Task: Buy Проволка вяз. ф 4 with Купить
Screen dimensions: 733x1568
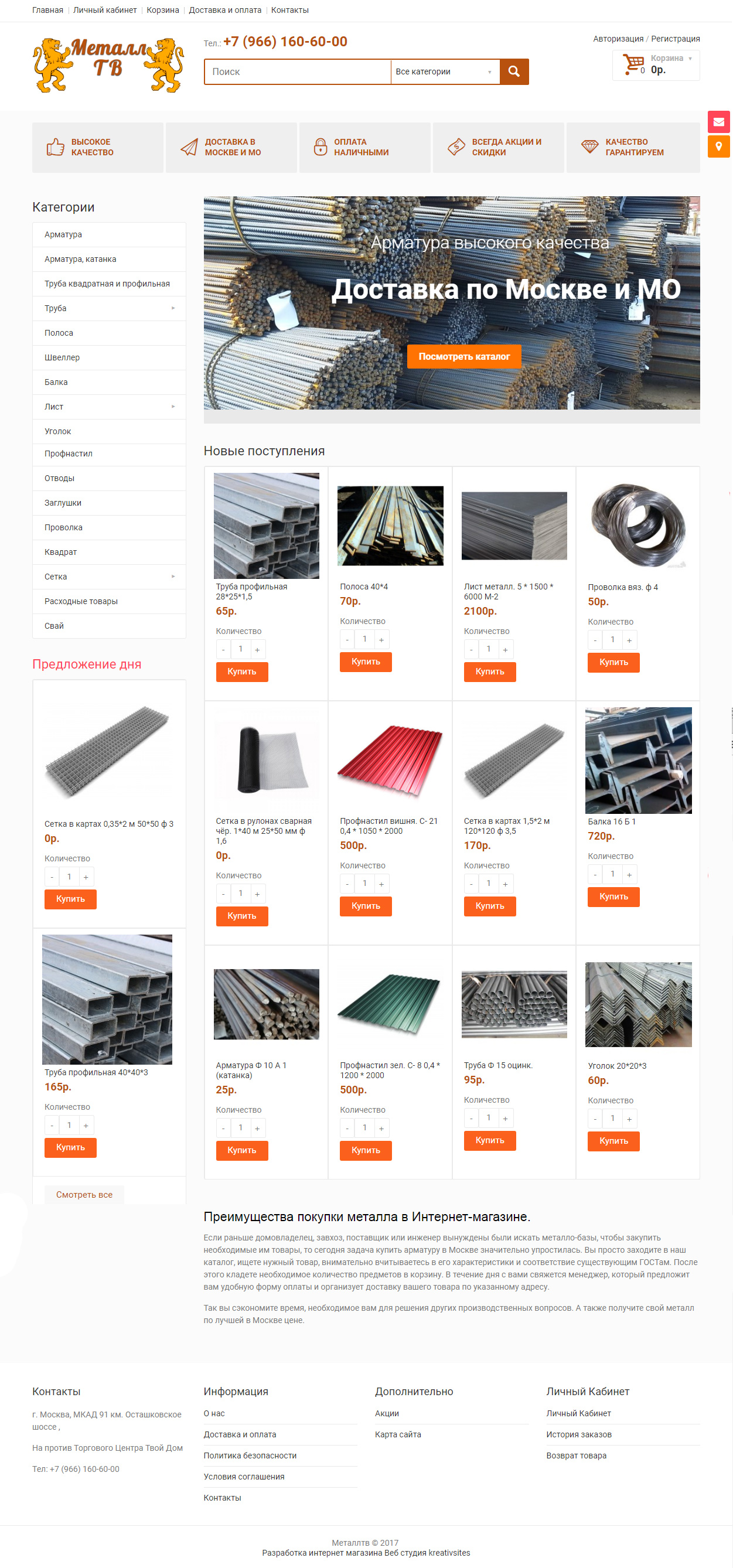Action: [x=613, y=662]
